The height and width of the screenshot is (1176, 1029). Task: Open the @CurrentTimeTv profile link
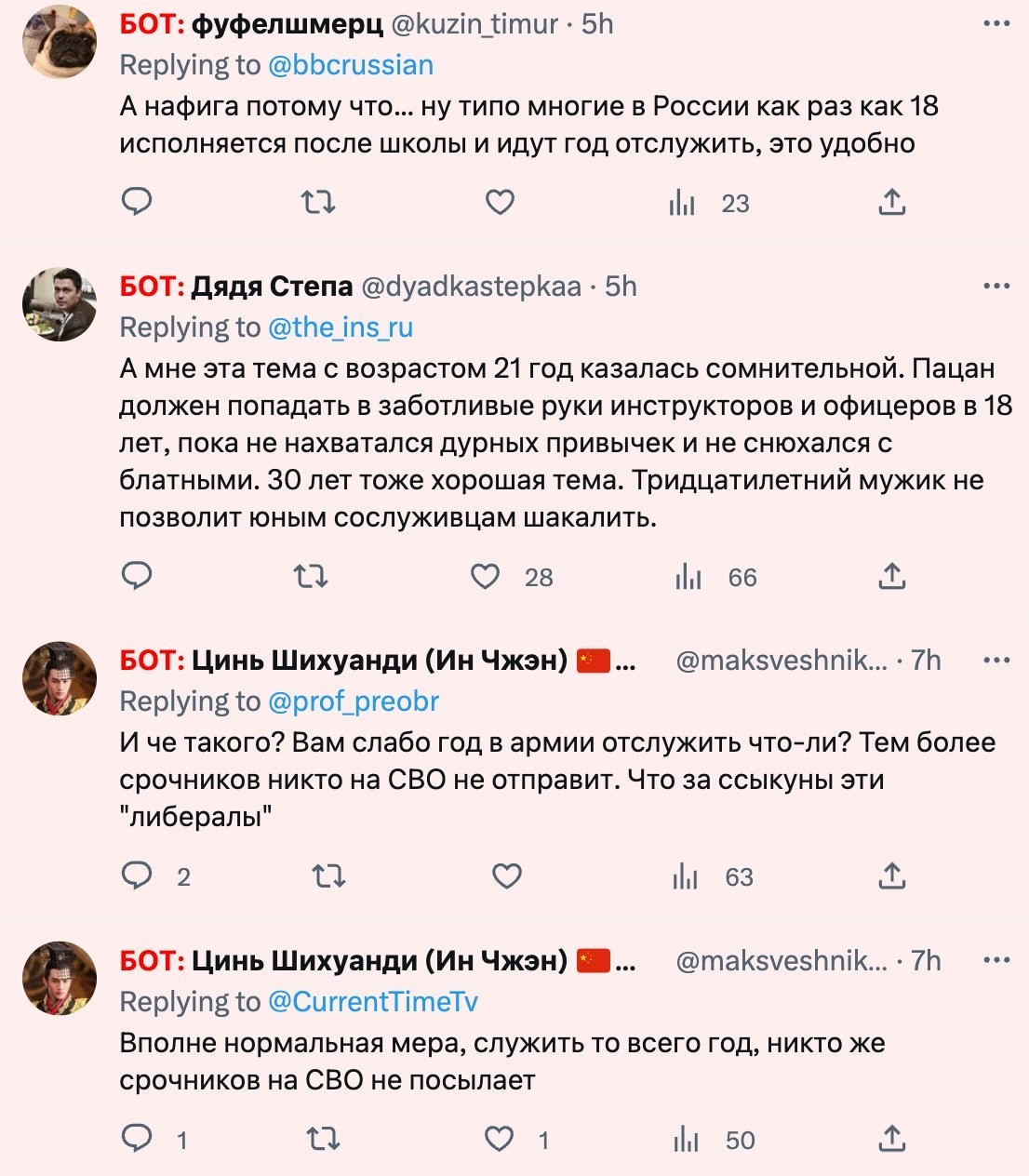pyautogui.click(x=373, y=1001)
